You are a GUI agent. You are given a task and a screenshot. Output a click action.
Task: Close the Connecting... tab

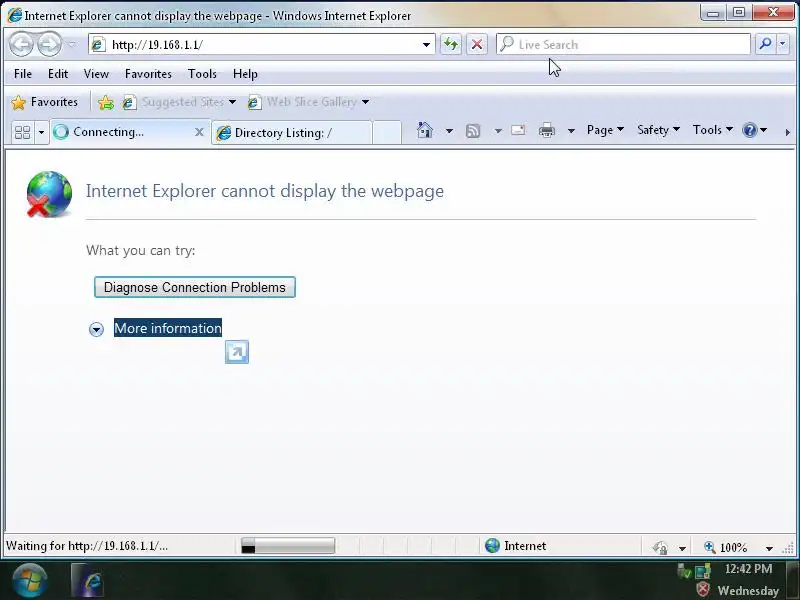point(199,132)
